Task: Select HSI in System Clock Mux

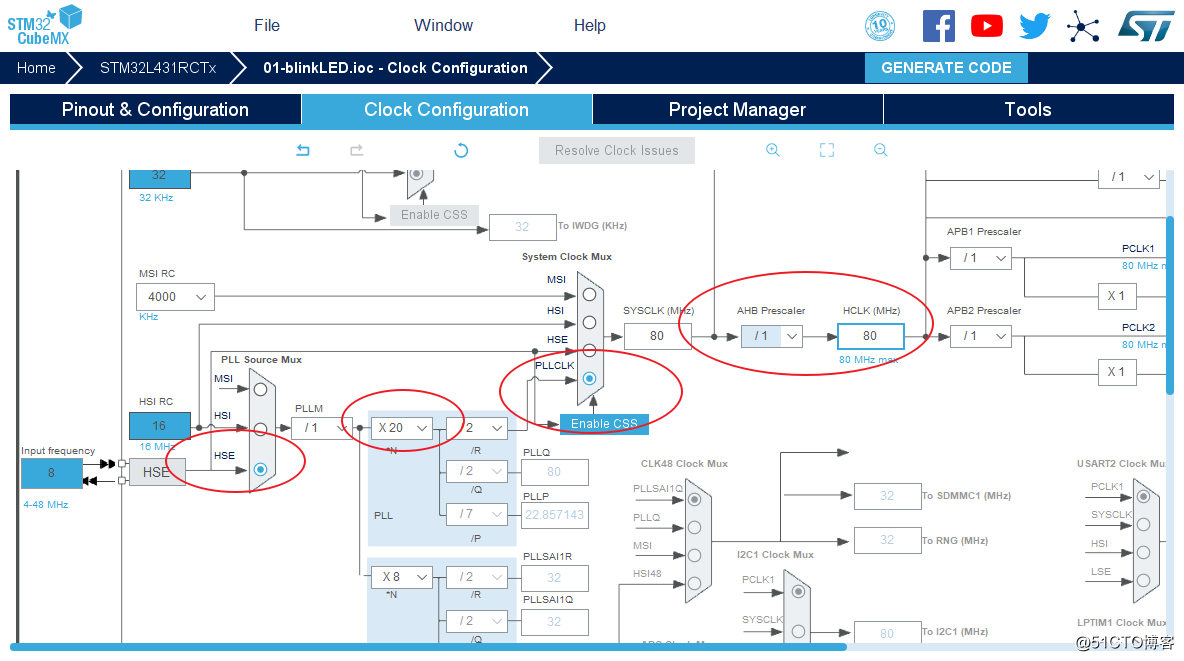Action: pos(589,323)
